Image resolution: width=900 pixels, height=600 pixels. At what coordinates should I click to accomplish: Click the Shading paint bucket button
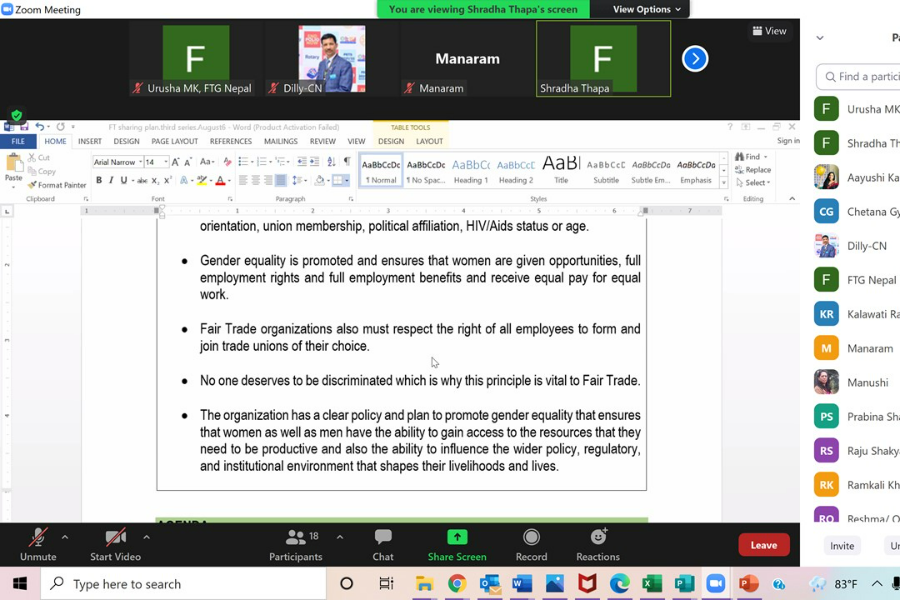[320, 180]
